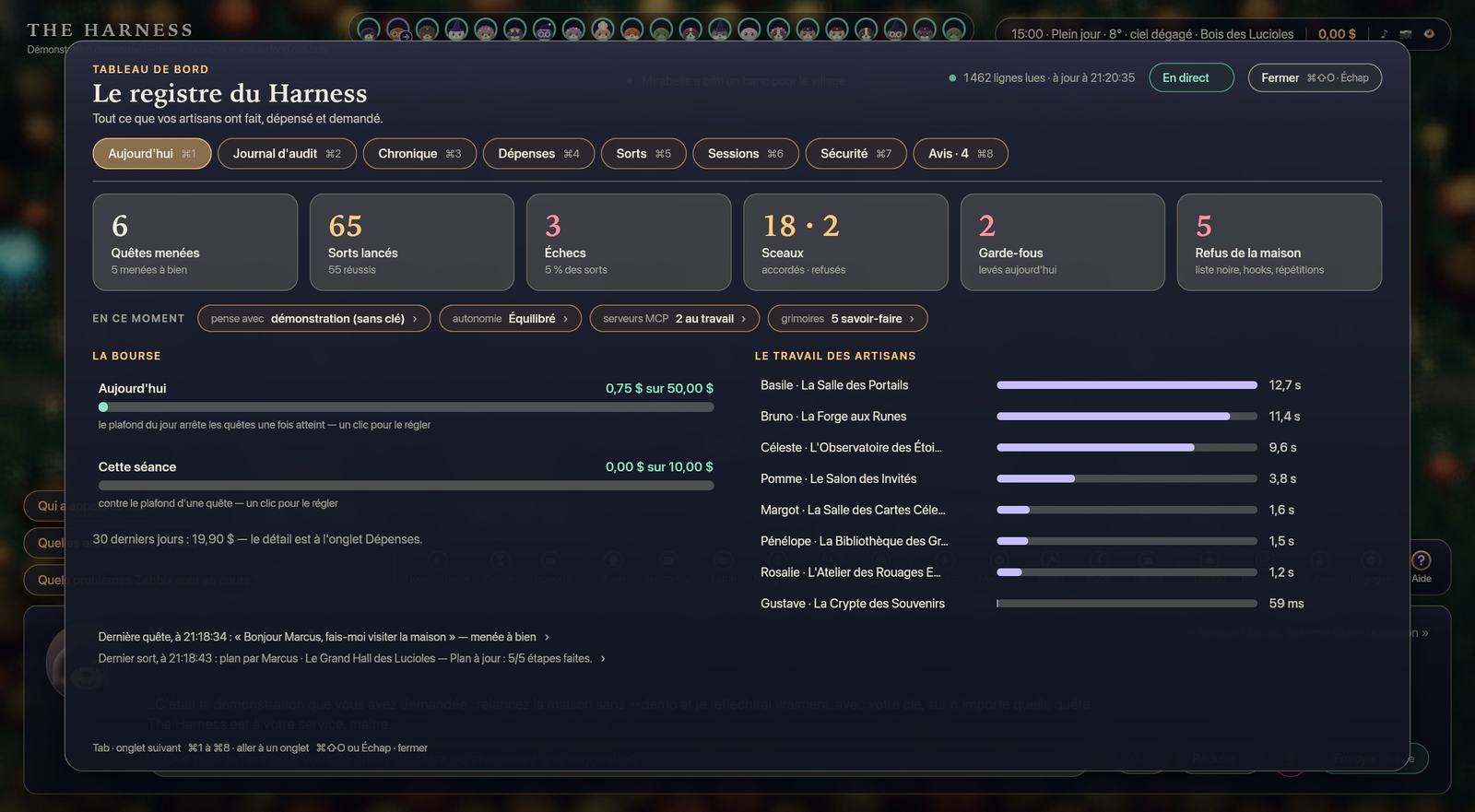This screenshot has height=812, width=1475.
Task: Open the Sécurité tab
Action: pyautogui.click(x=855, y=154)
